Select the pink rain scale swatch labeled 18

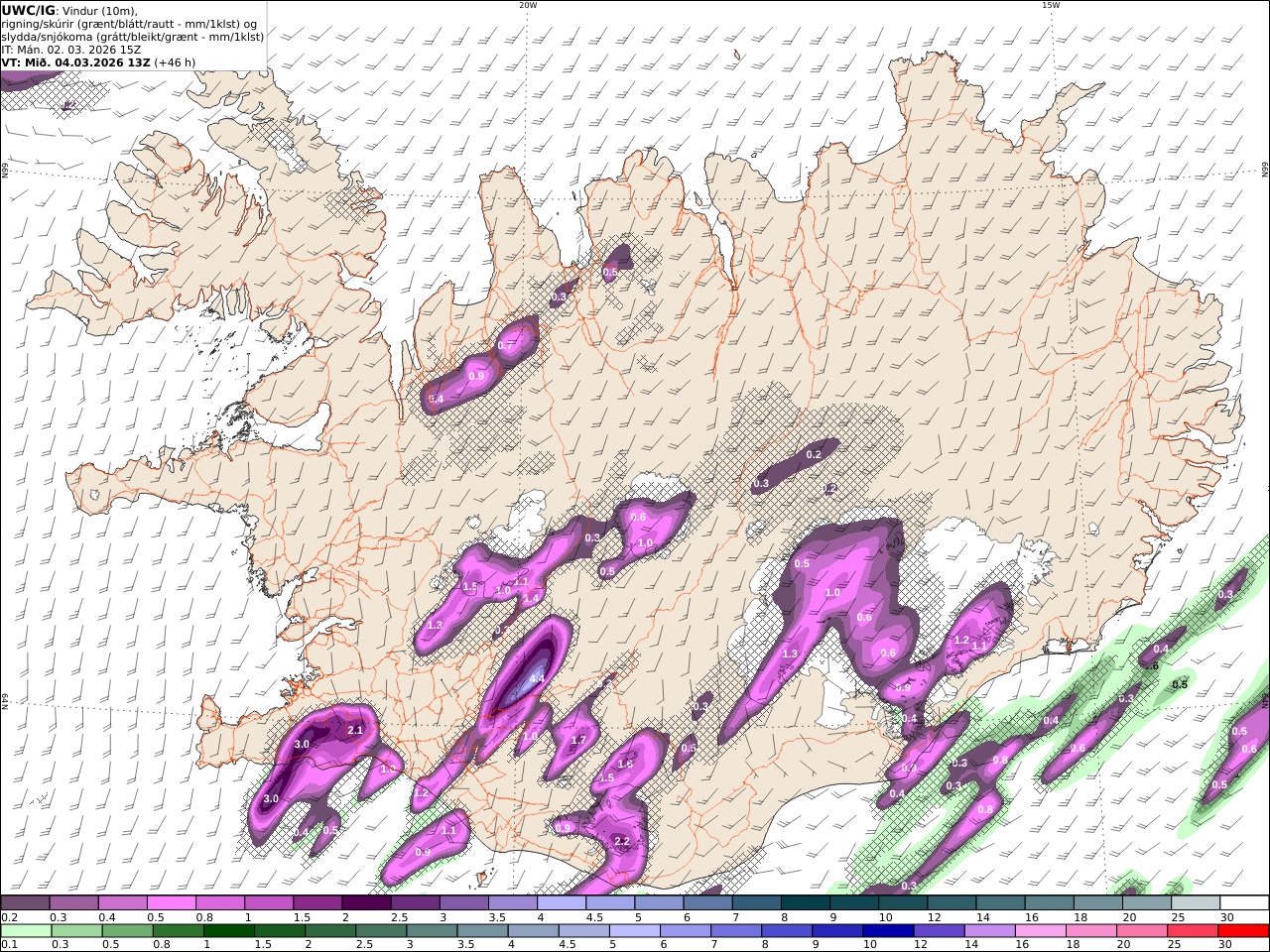1091,931
